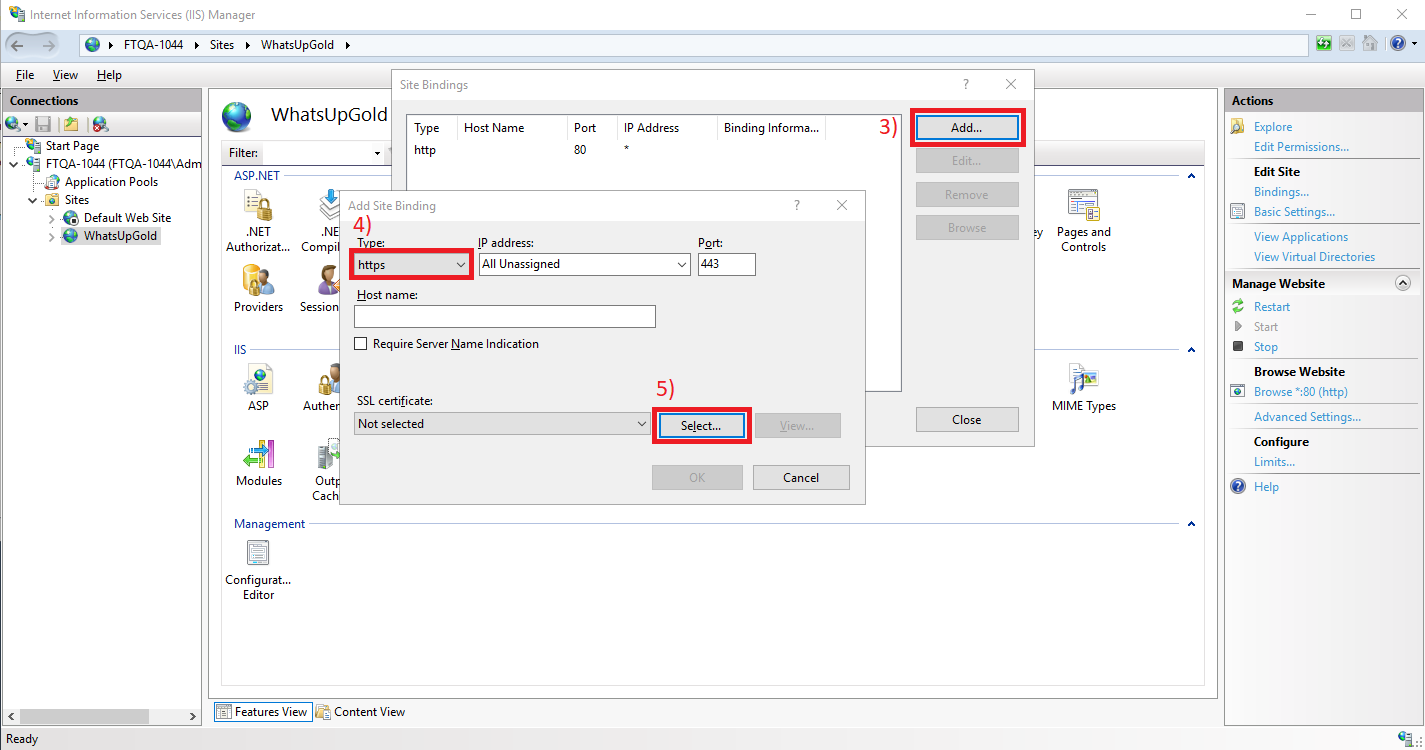
Task: Click the Select... certificate button
Action: (701, 426)
